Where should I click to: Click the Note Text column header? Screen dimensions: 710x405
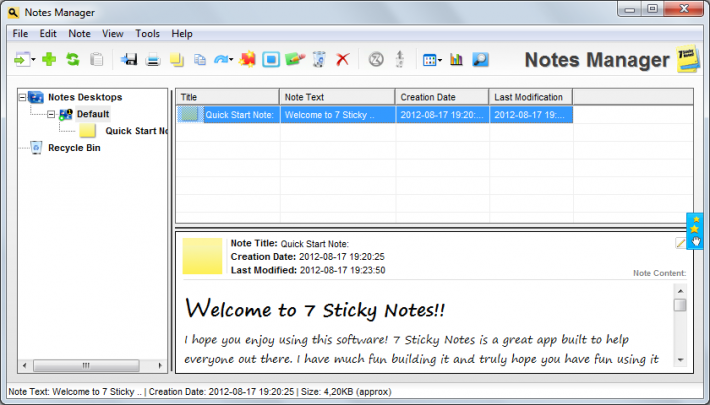337,97
